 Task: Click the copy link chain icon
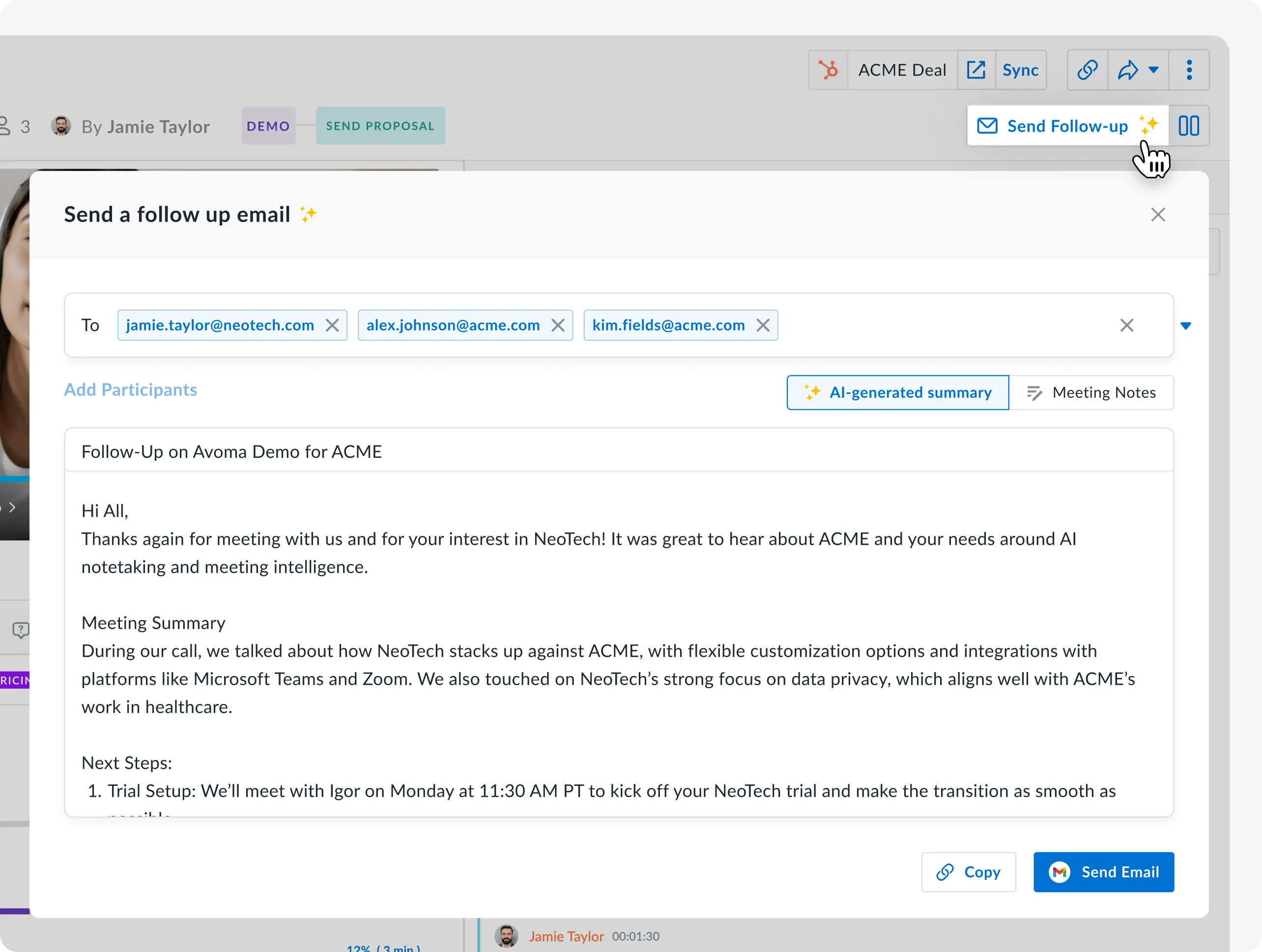pyautogui.click(x=1087, y=70)
